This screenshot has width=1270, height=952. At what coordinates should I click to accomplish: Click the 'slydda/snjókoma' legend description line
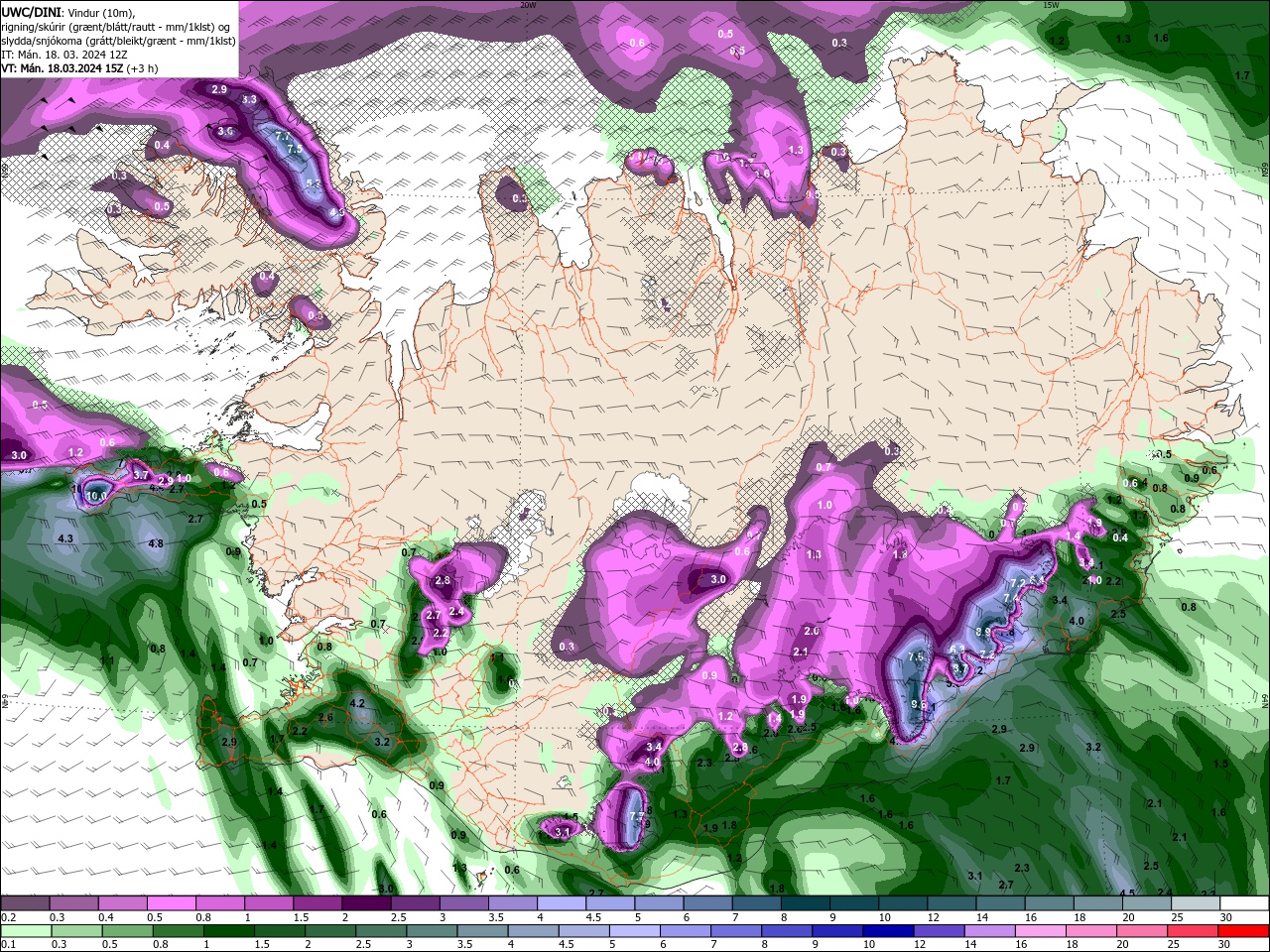pyautogui.click(x=117, y=40)
